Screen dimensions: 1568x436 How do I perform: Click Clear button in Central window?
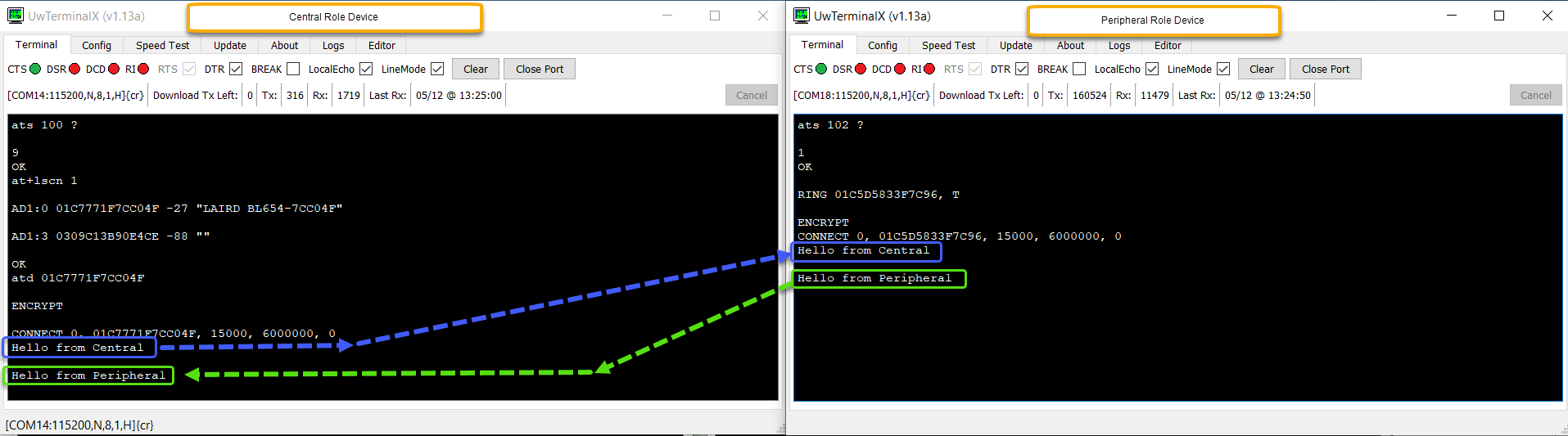point(476,69)
